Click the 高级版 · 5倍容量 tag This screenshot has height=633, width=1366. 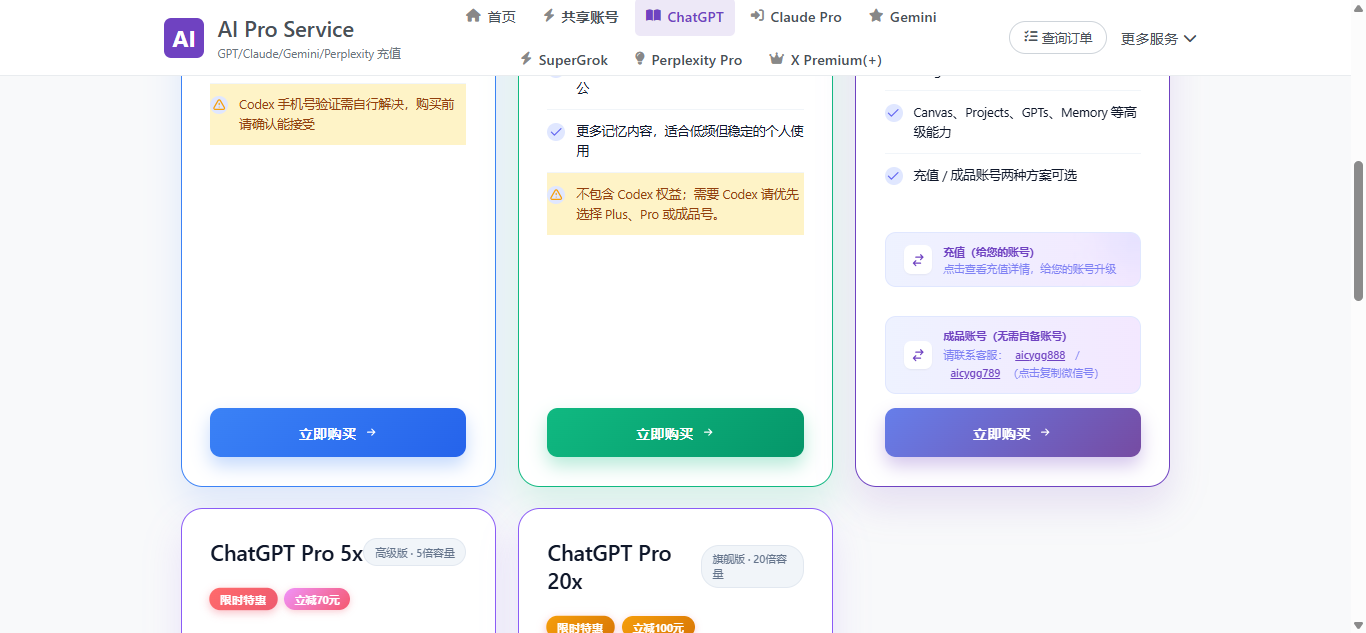414,552
